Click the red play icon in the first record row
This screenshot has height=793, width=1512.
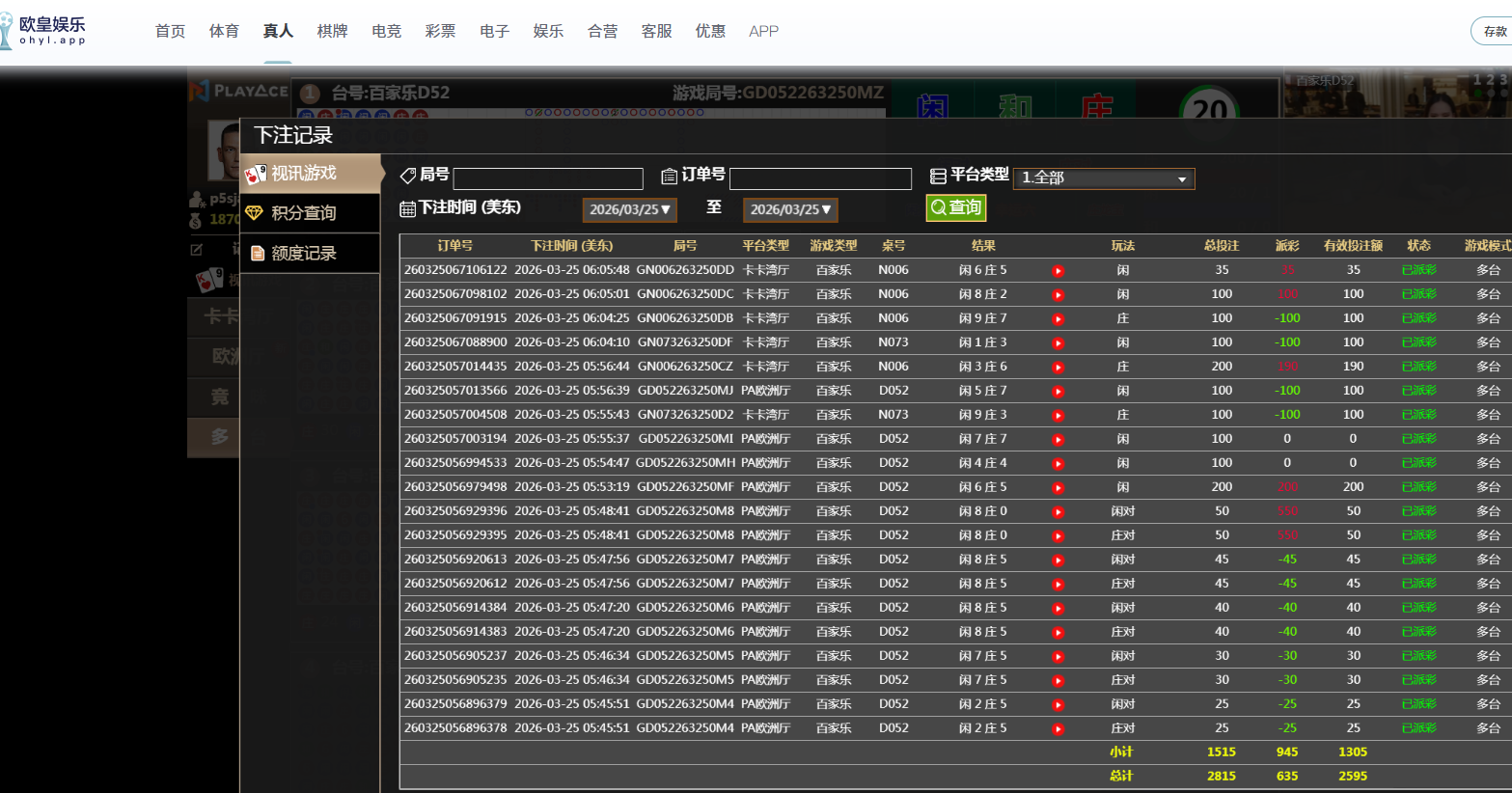click(1058, 271)
